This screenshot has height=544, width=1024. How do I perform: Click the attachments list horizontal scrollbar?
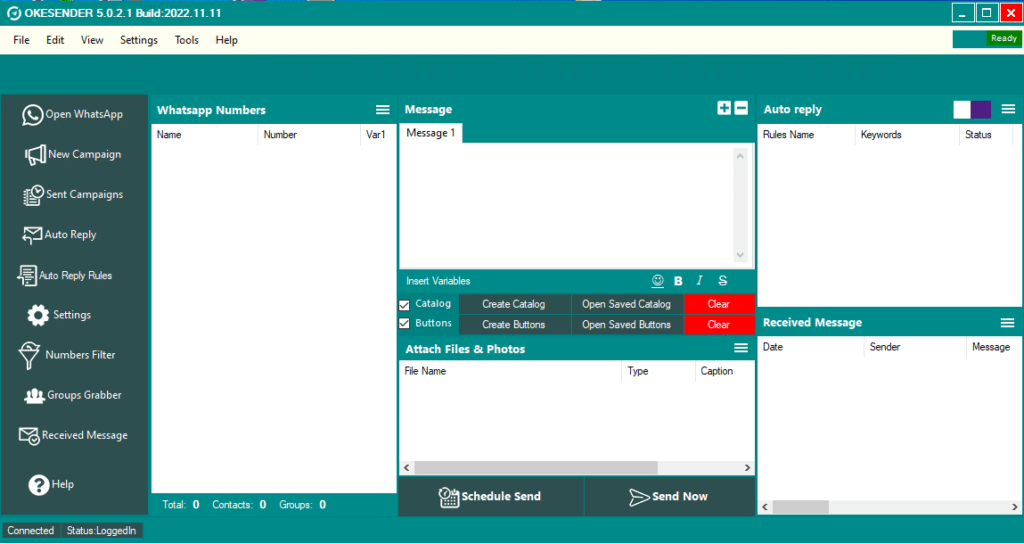click(535, 467)
